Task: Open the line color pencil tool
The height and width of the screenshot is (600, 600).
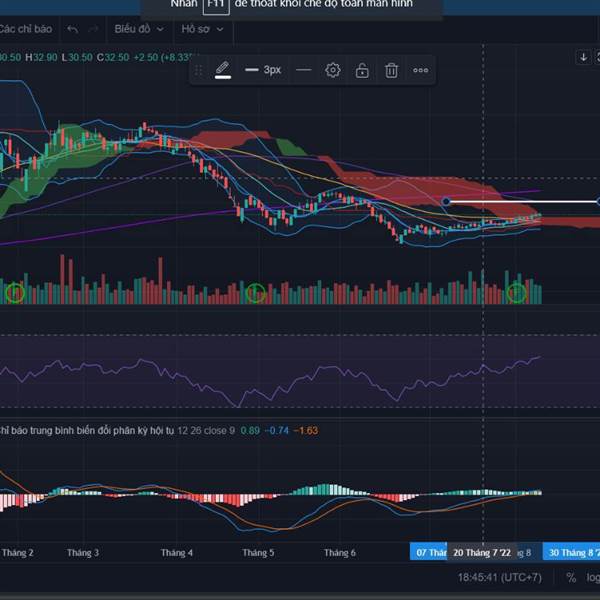Action: coord(223,70)
